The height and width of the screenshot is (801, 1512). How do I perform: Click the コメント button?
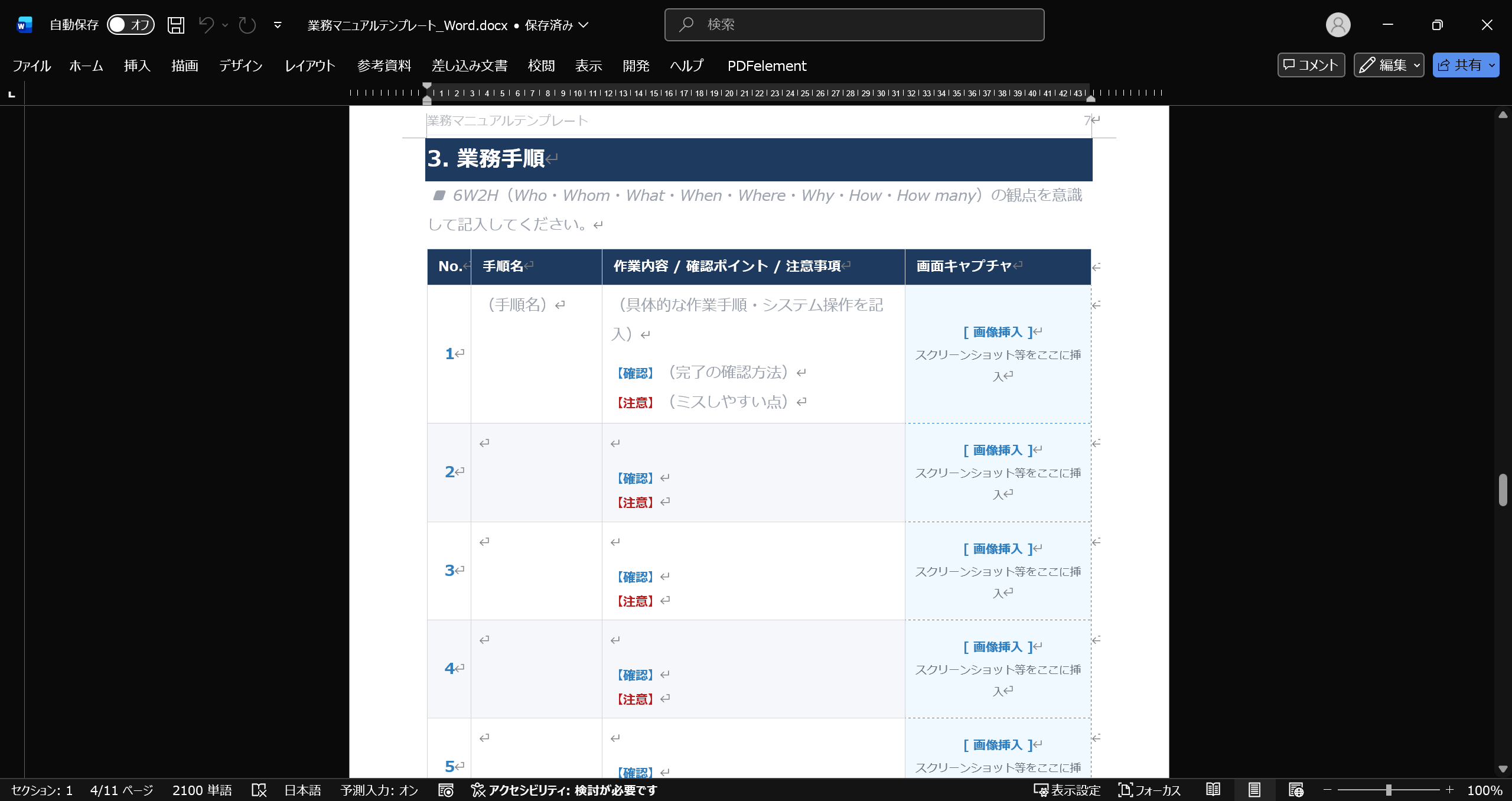1311,65
